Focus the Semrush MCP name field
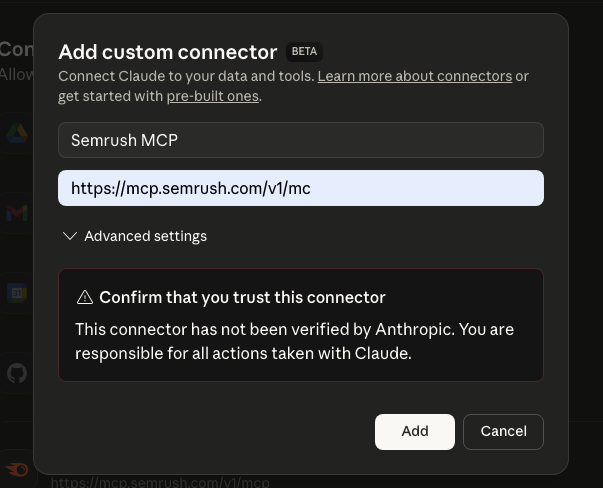 coord(300,140)
